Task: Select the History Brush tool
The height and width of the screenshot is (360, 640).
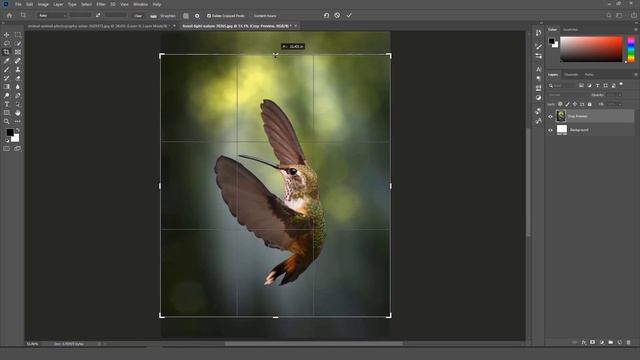Action: coord(7,78)
